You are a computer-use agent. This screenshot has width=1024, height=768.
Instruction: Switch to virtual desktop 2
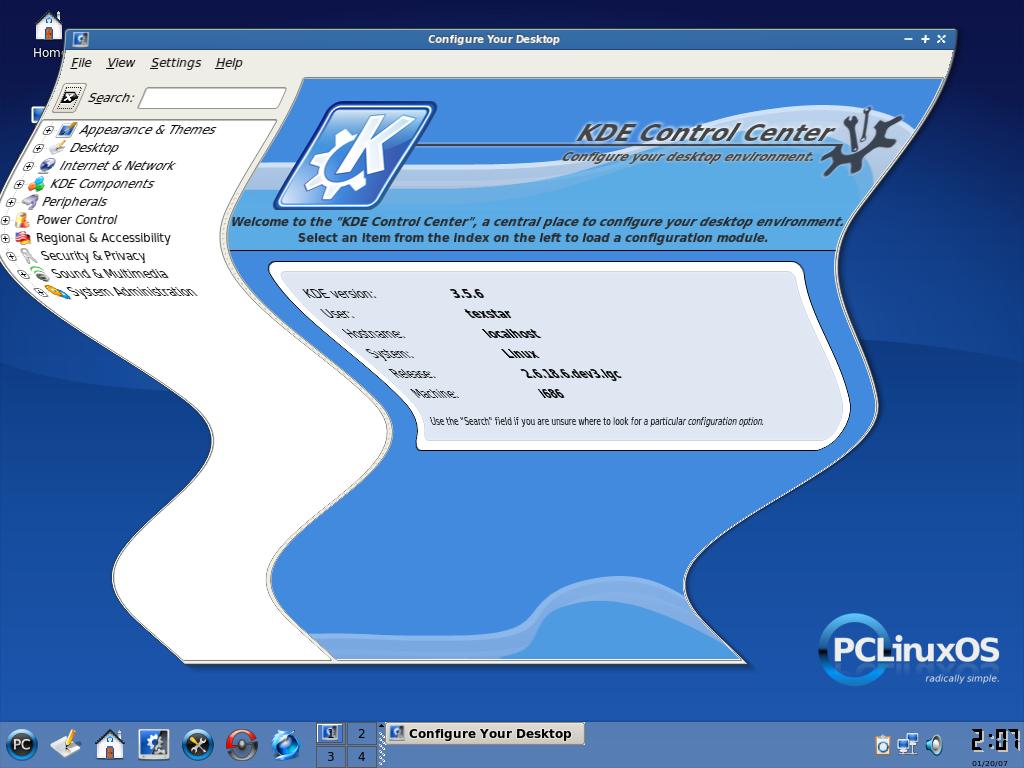(x=362, y=733)
